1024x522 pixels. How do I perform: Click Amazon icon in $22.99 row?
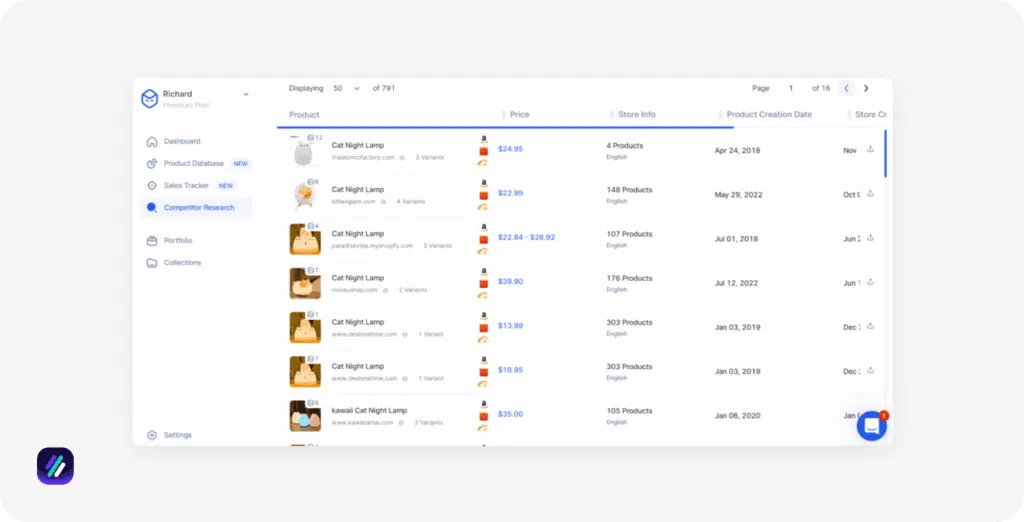(484, 184)
